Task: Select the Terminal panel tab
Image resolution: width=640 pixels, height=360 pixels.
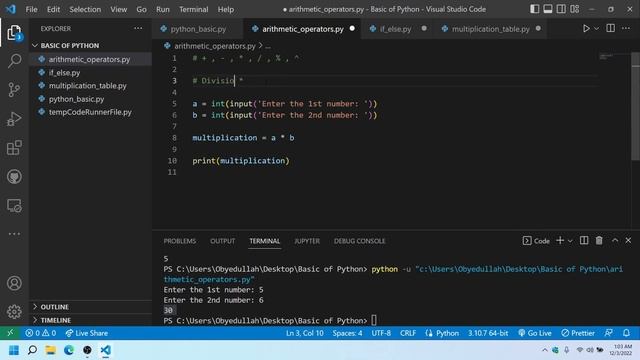Action: tap(264, 241)
